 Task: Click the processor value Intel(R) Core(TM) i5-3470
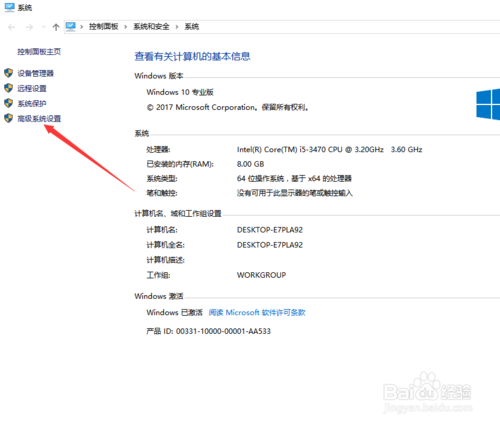(329, 149)
